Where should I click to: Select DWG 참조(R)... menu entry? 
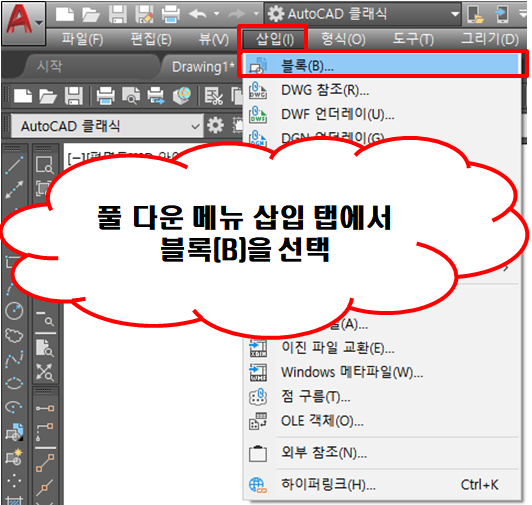click(x=382, y=90)
